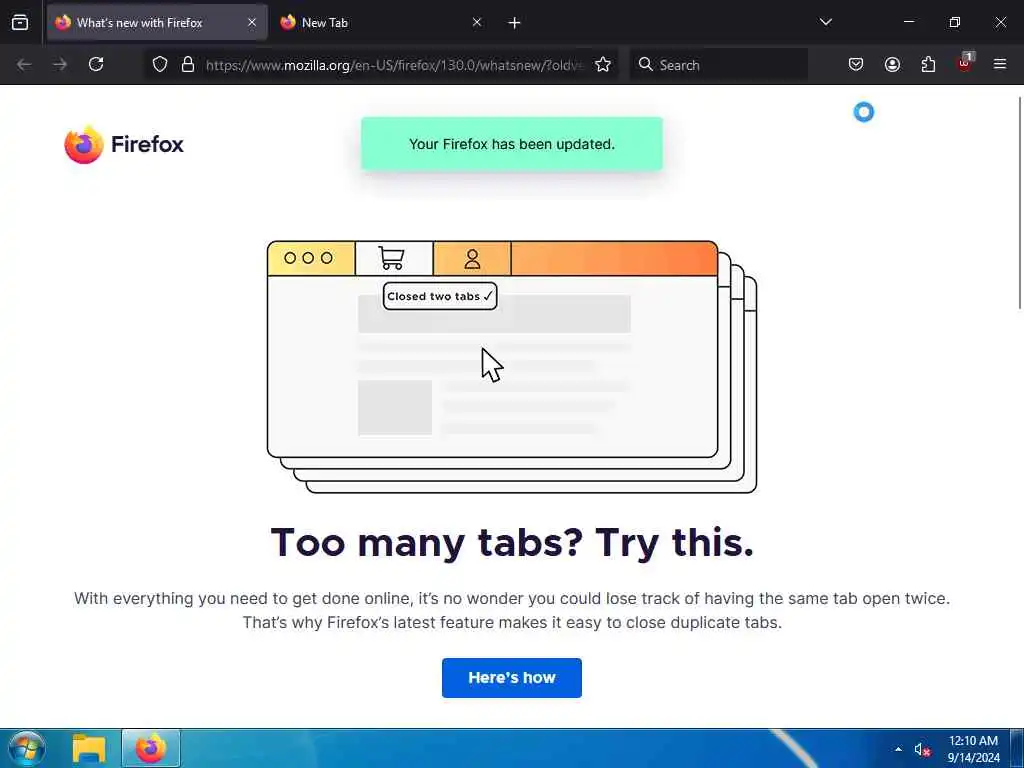
Task: Click the mozilla.org URL address bar
Action: [394, 65]
